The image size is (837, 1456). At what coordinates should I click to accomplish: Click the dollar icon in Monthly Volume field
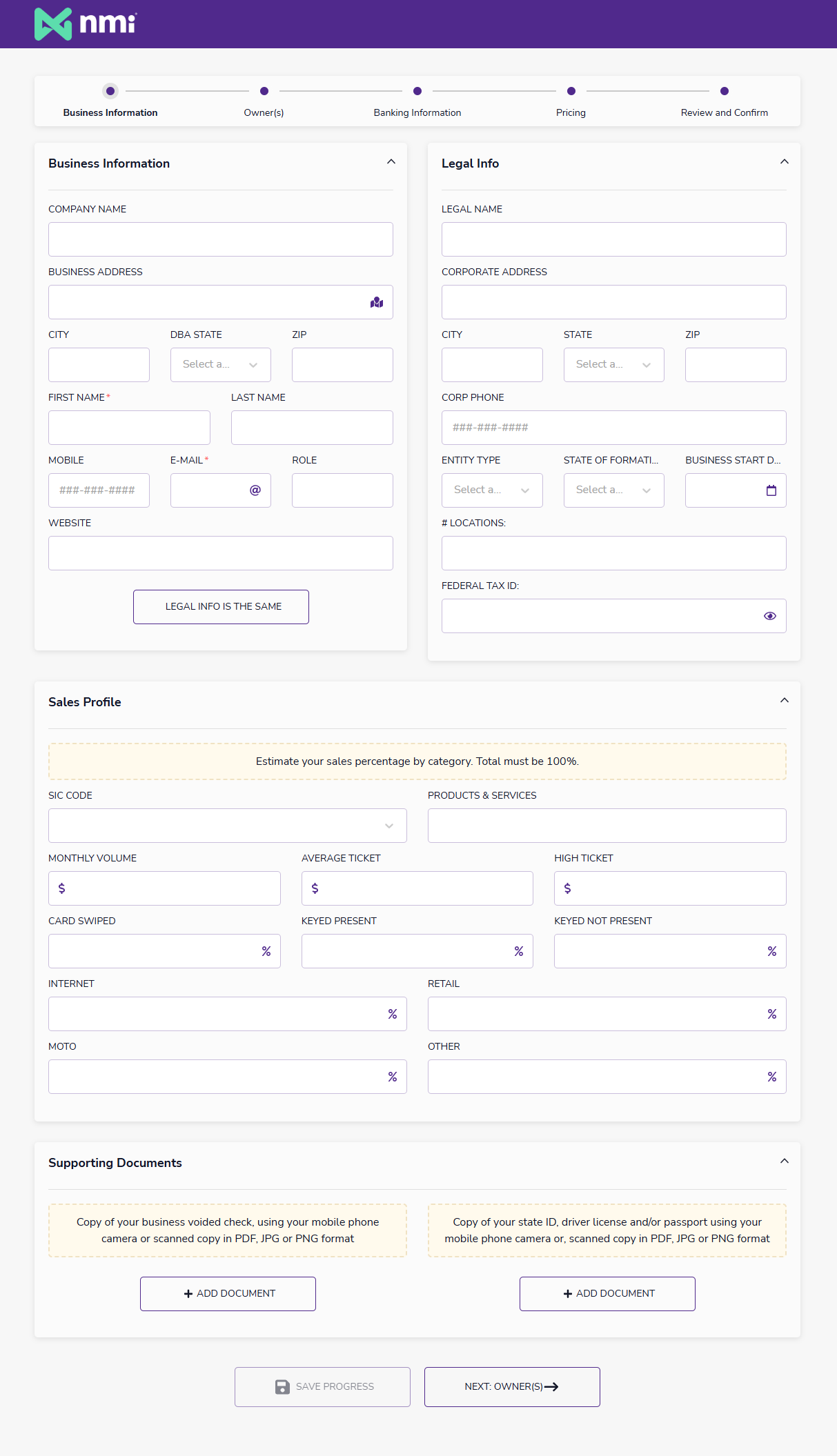pos(62,888)
